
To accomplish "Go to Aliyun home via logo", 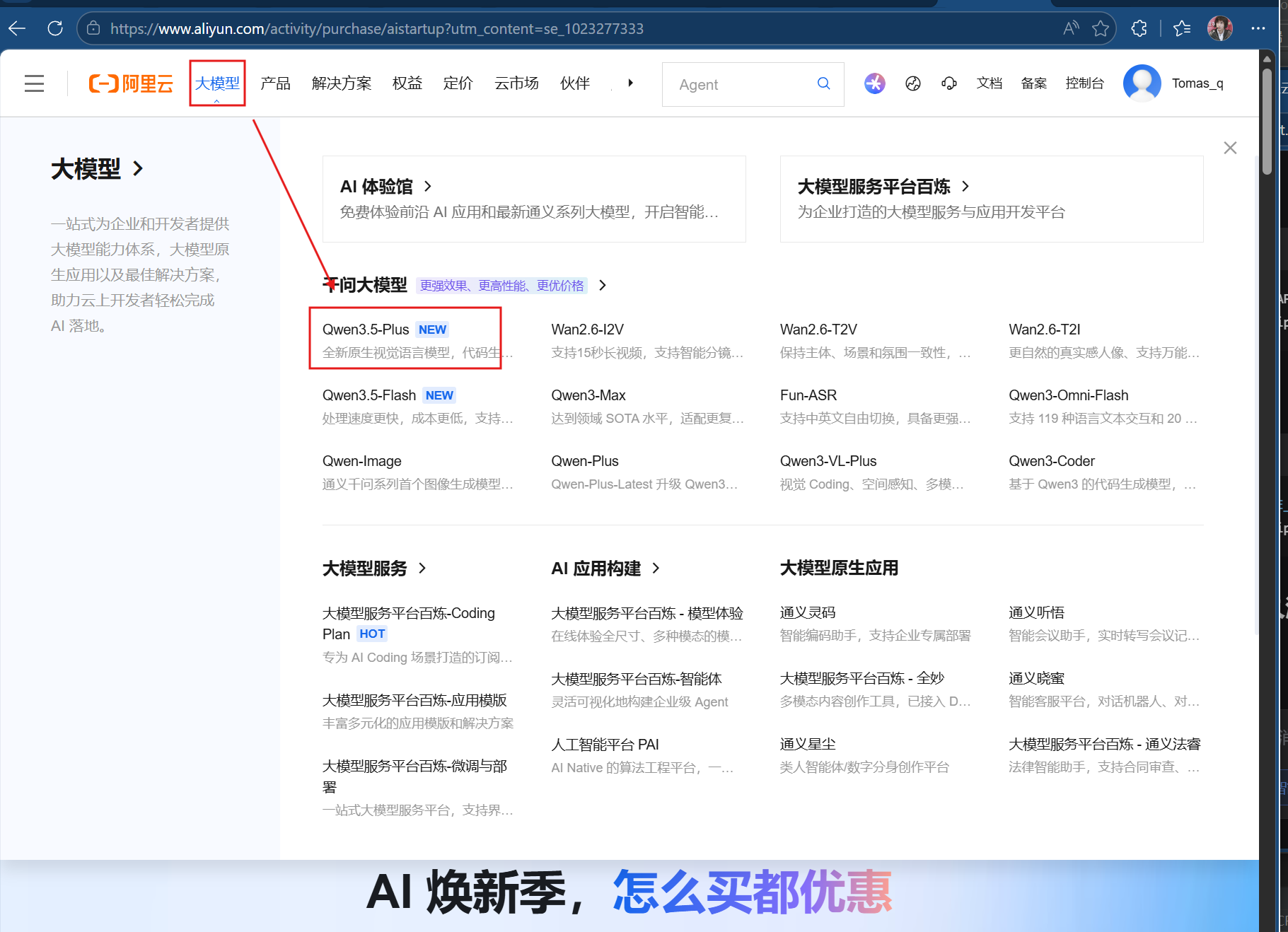I will 131,83.
